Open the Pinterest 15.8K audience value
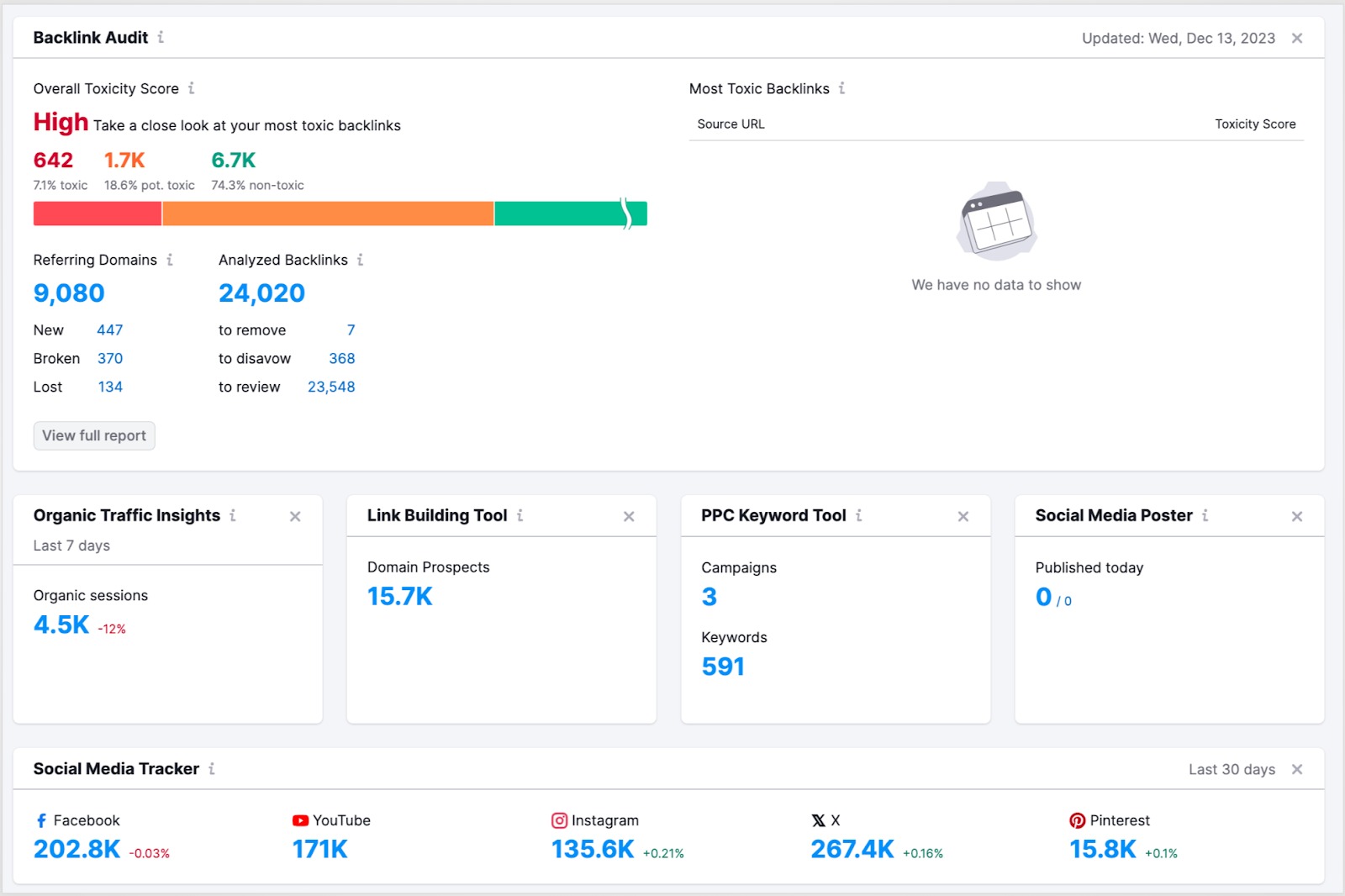Image resolution: width=1345 pixels, height=896 pixels. [x=1103, y=849]
